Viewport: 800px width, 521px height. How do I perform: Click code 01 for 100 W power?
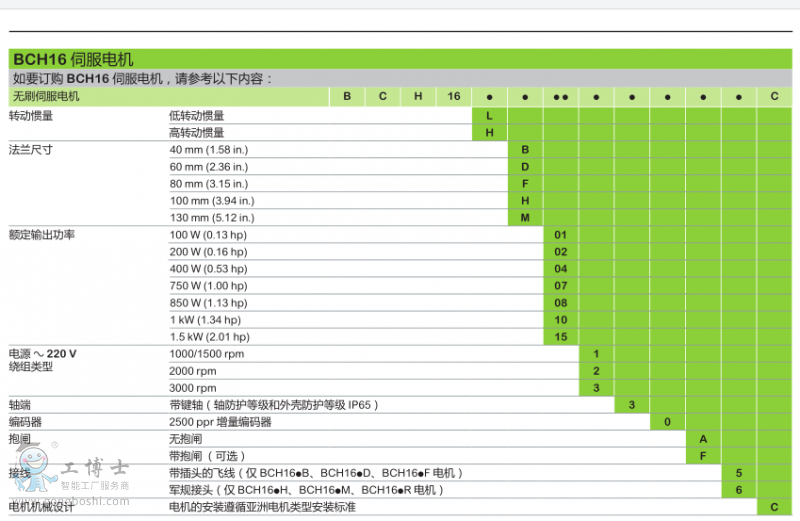coord(561,234)
